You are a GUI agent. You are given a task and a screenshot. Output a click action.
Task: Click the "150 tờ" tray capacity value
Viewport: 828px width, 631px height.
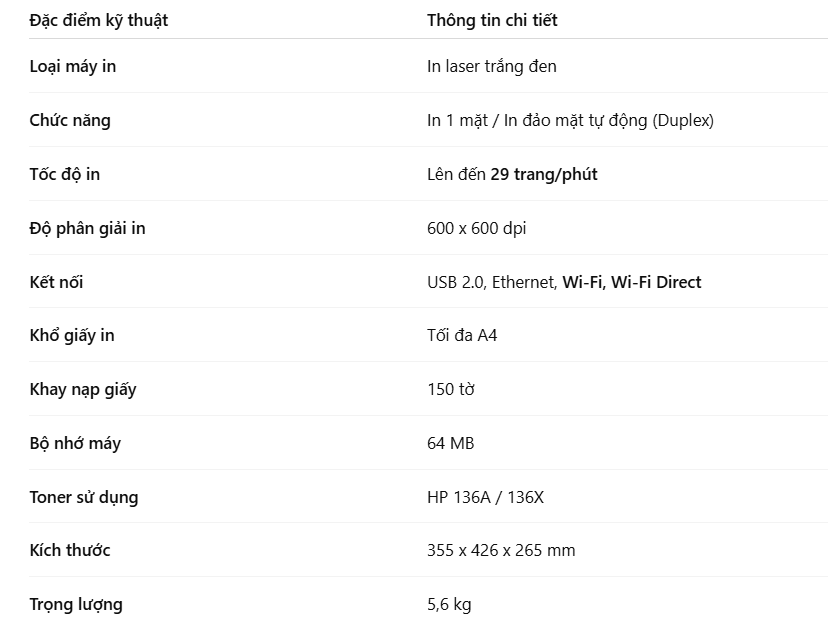[450, 389]
